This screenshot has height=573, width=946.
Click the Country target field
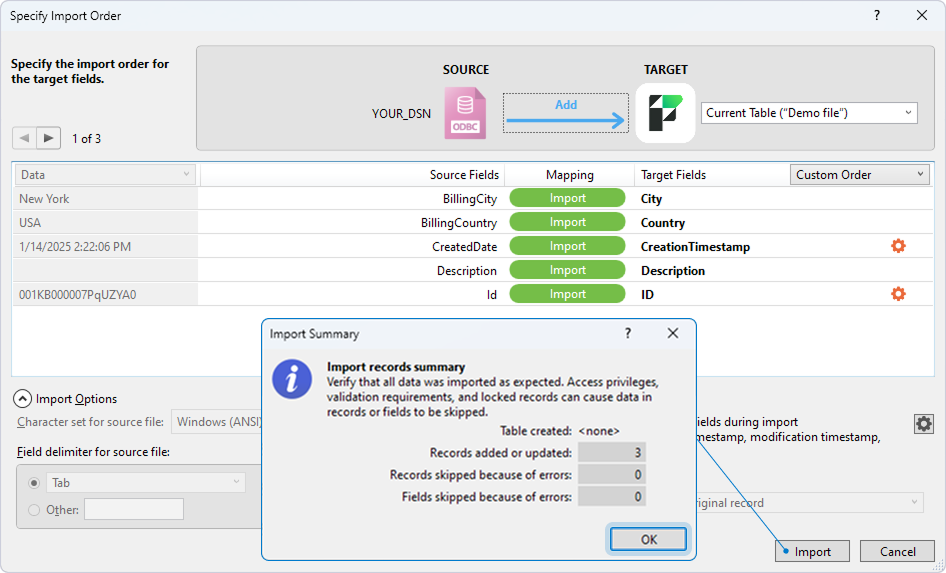click(x=662, y=223)
